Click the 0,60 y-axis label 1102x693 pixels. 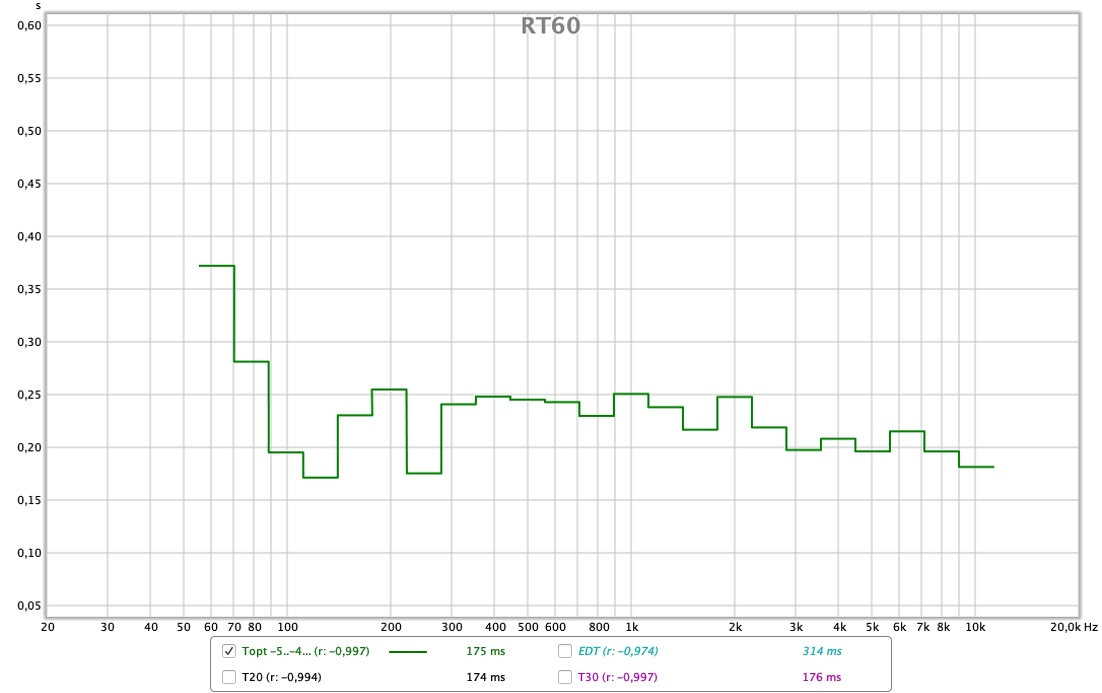click(x=30, y=25)
